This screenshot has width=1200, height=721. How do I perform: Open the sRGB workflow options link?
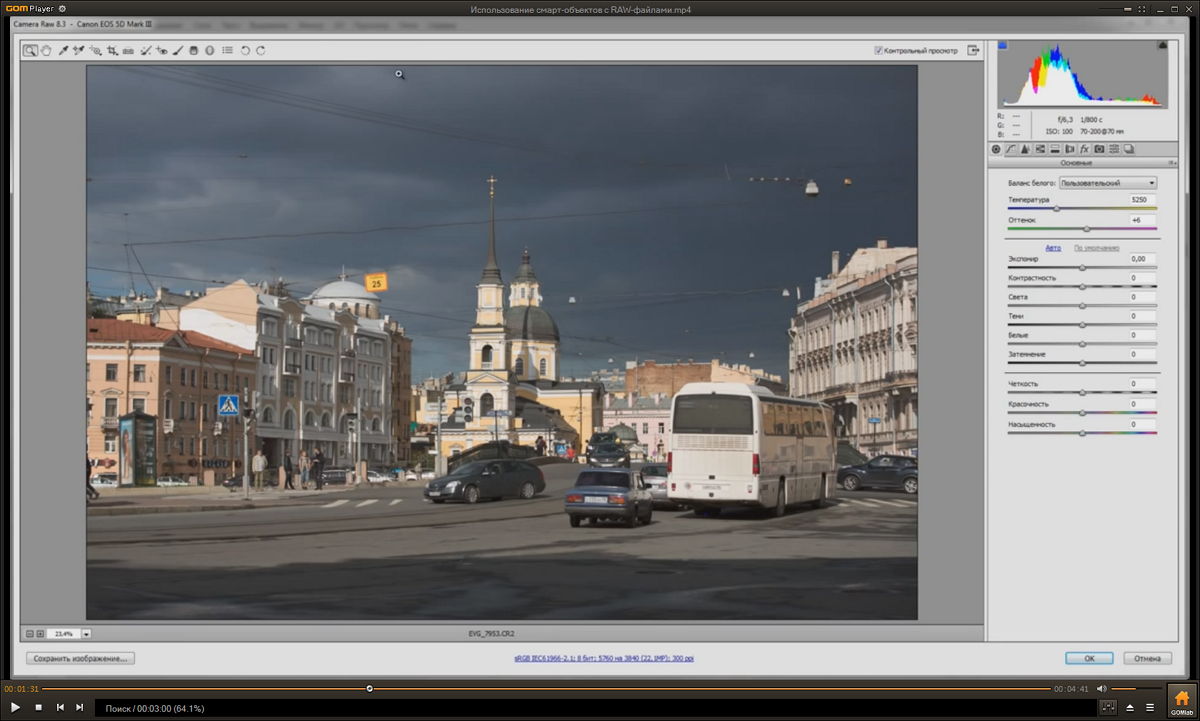coord(604,659)
